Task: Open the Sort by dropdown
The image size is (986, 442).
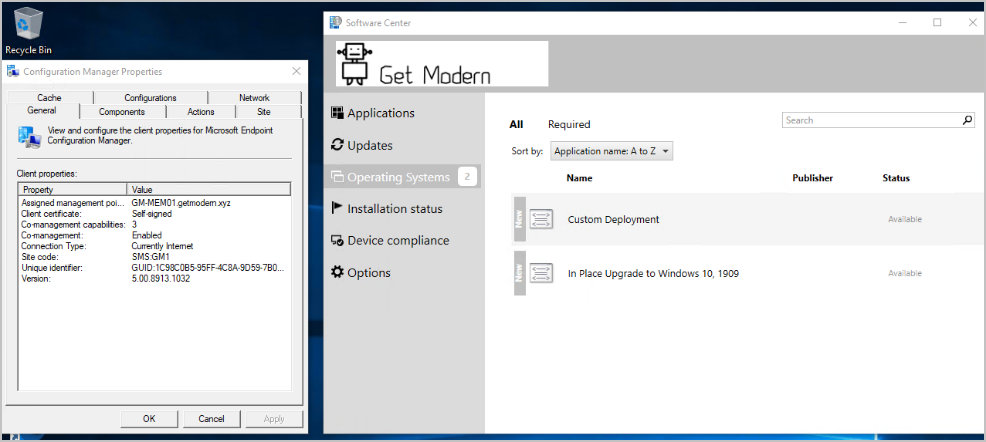Action: pos(612,152)
